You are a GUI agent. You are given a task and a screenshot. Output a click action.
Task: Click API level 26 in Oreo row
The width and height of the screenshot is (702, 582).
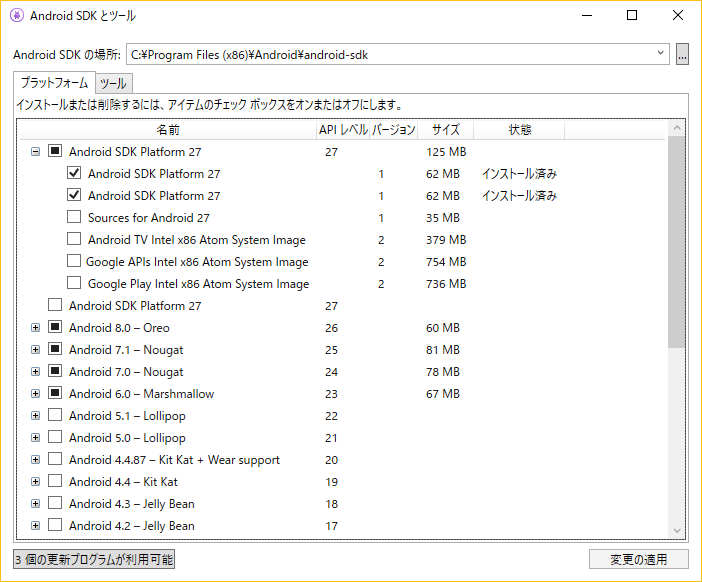pos(331,328)
